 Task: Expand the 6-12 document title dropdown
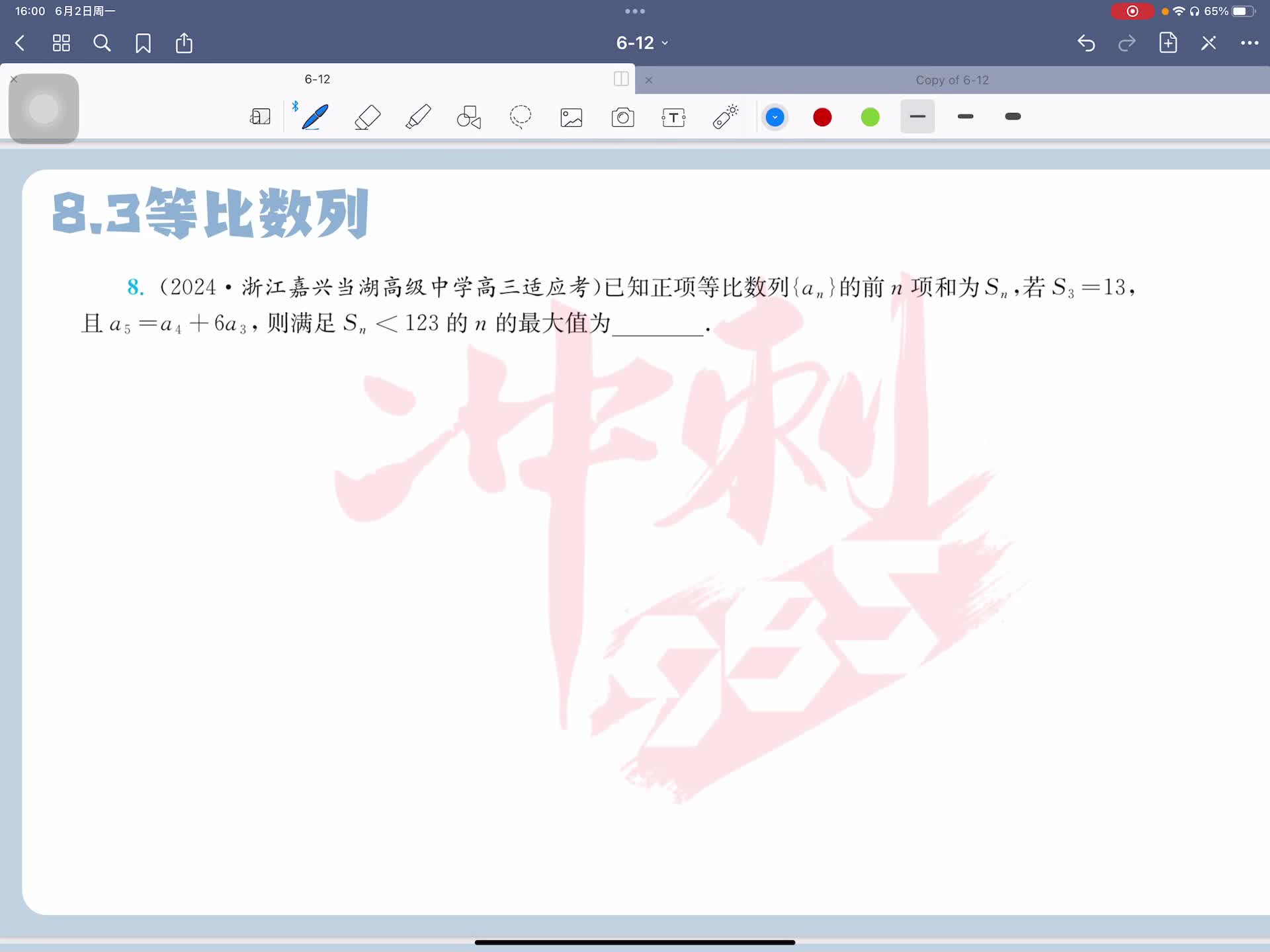[642, 43]
